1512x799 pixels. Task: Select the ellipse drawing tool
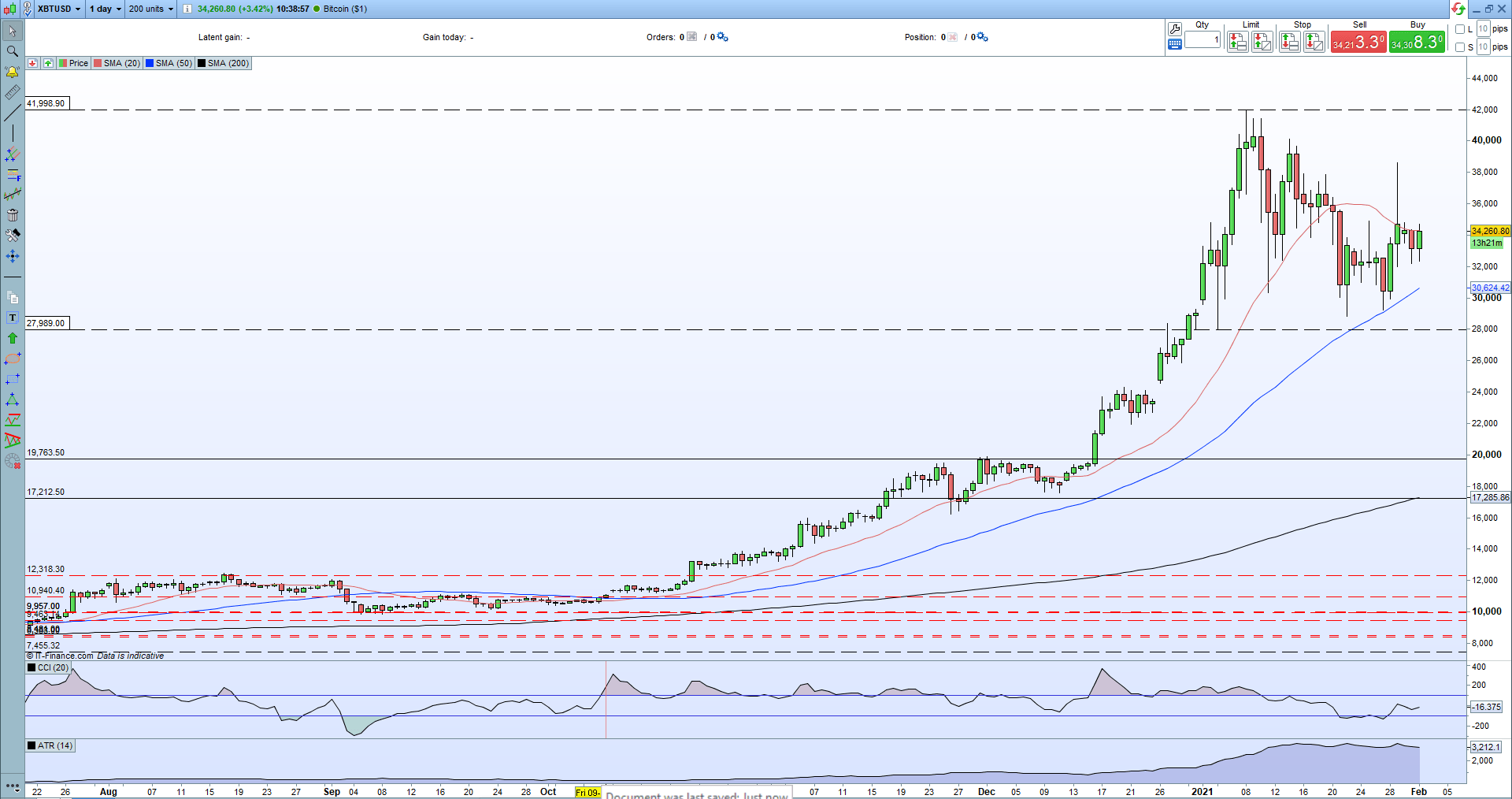click(x=13, y=359)
